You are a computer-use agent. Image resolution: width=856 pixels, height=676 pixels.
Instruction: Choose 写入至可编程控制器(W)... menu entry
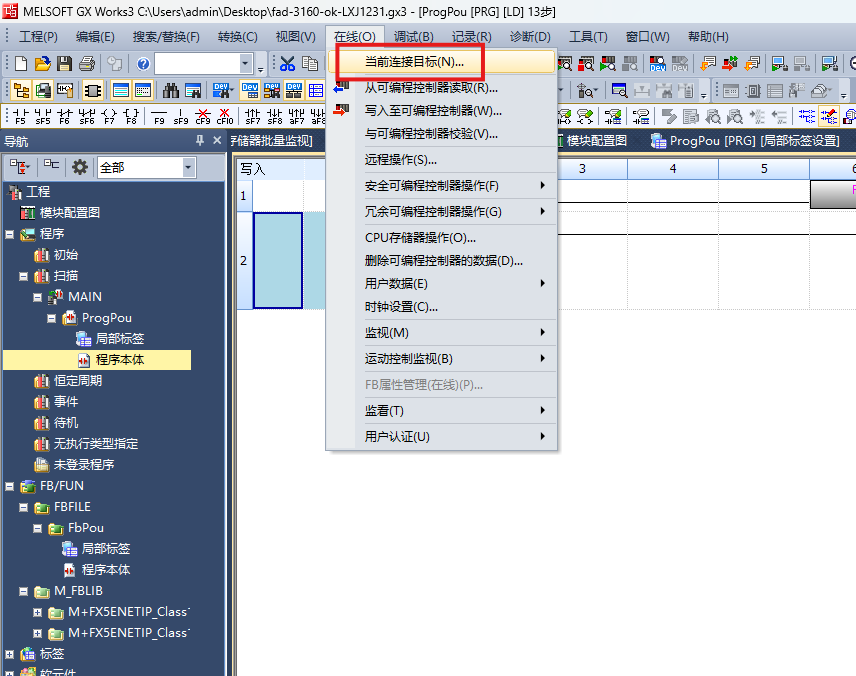pos(442,111)
